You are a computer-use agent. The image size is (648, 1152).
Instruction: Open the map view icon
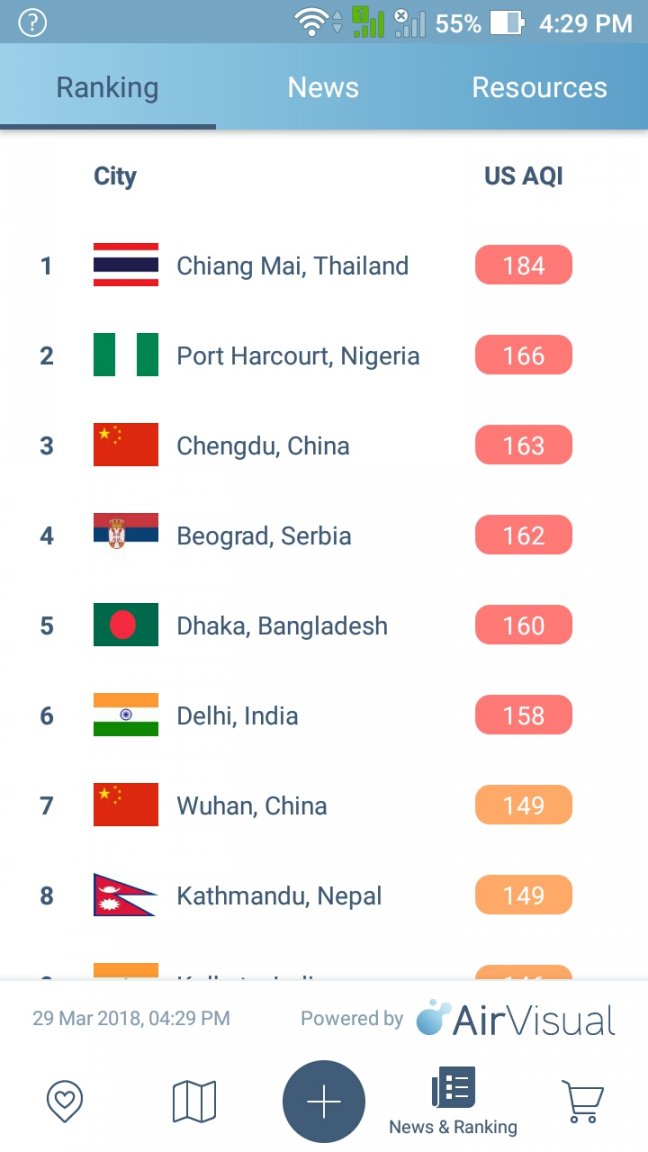pos(194,1102)
